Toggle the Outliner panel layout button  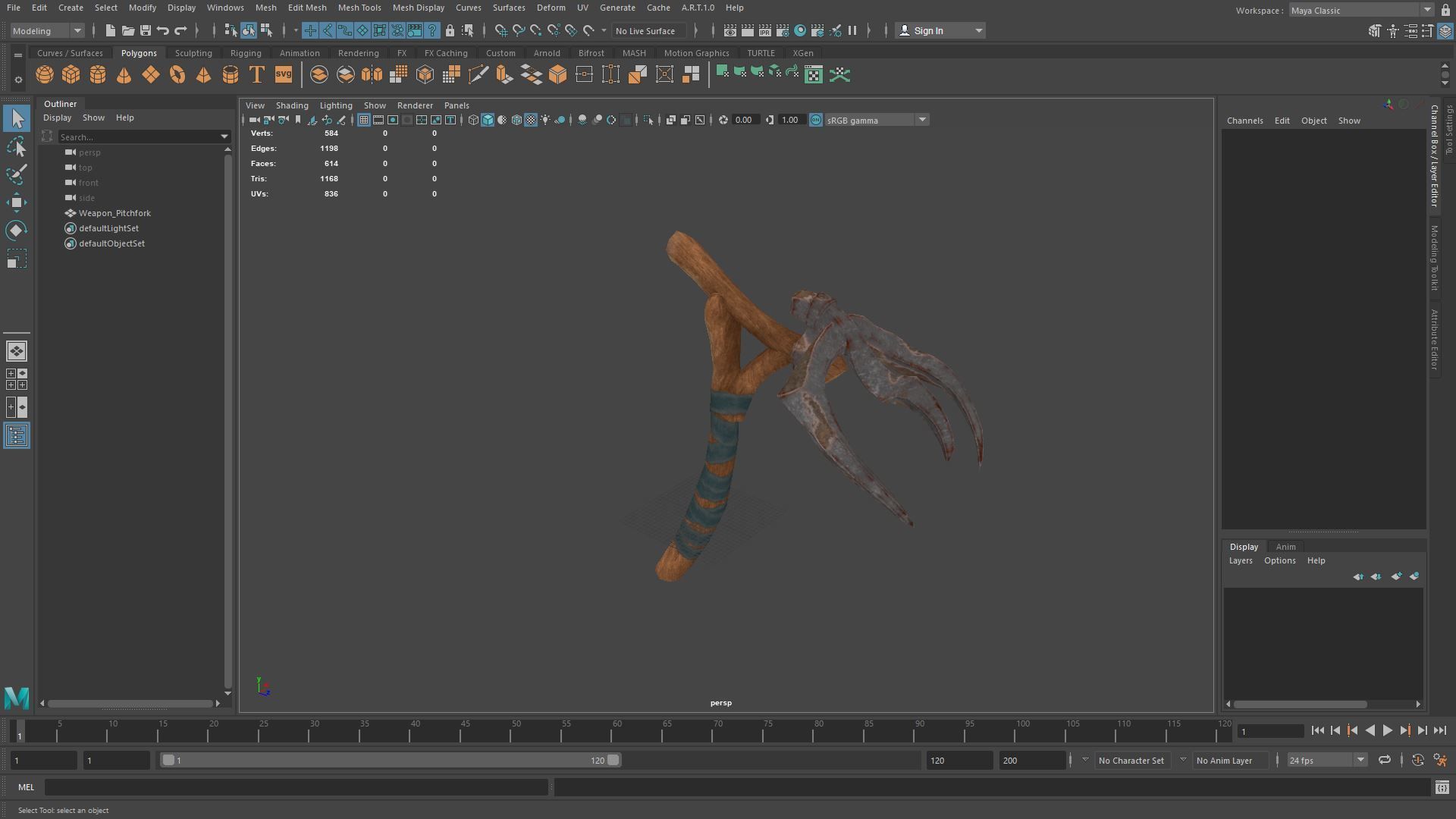(x=17, y=436)
